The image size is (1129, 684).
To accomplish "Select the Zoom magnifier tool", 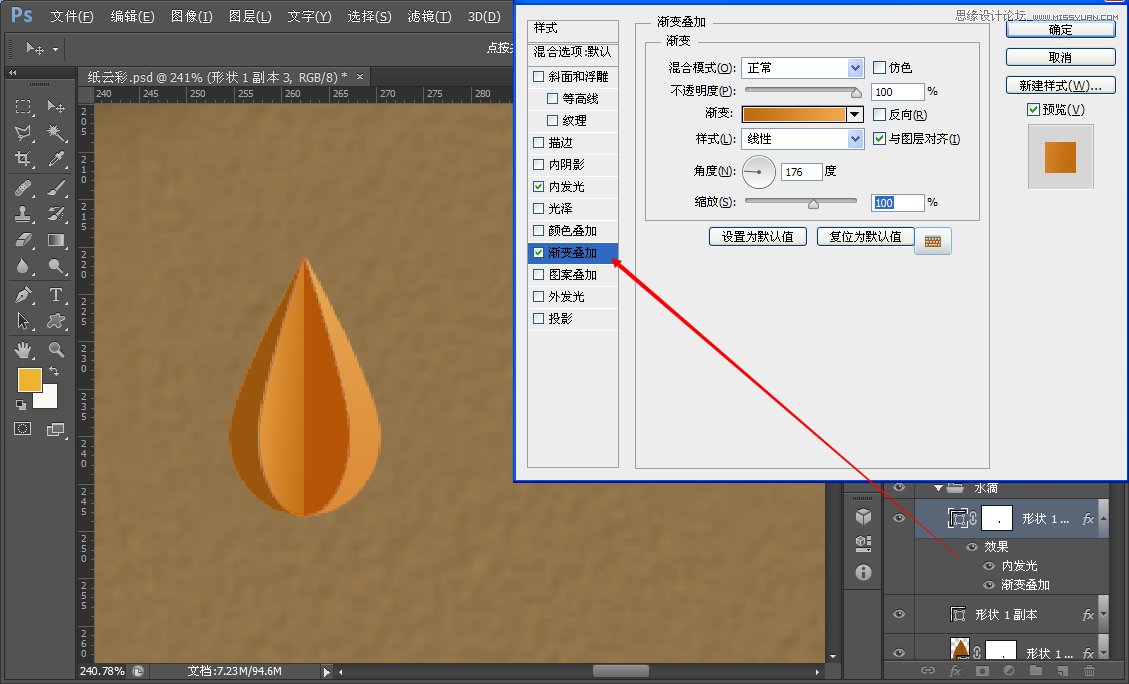I will (56, 350).
